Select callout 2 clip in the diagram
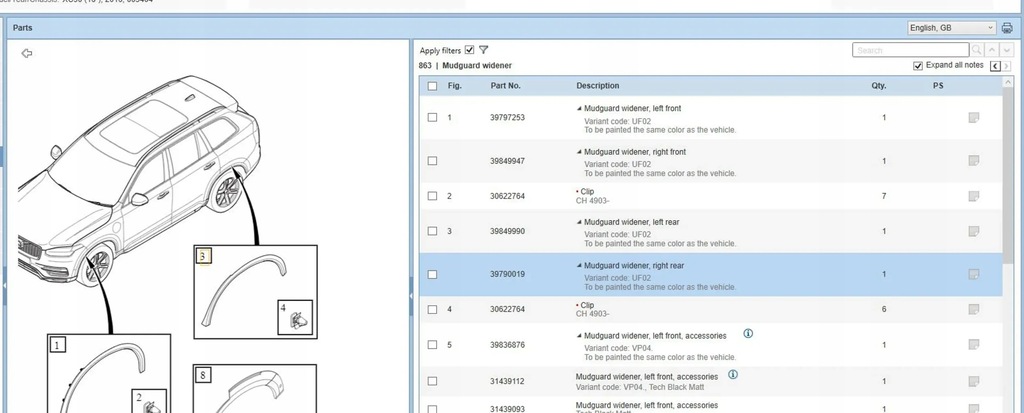1024x413 pixels. (x=150, y=403)
